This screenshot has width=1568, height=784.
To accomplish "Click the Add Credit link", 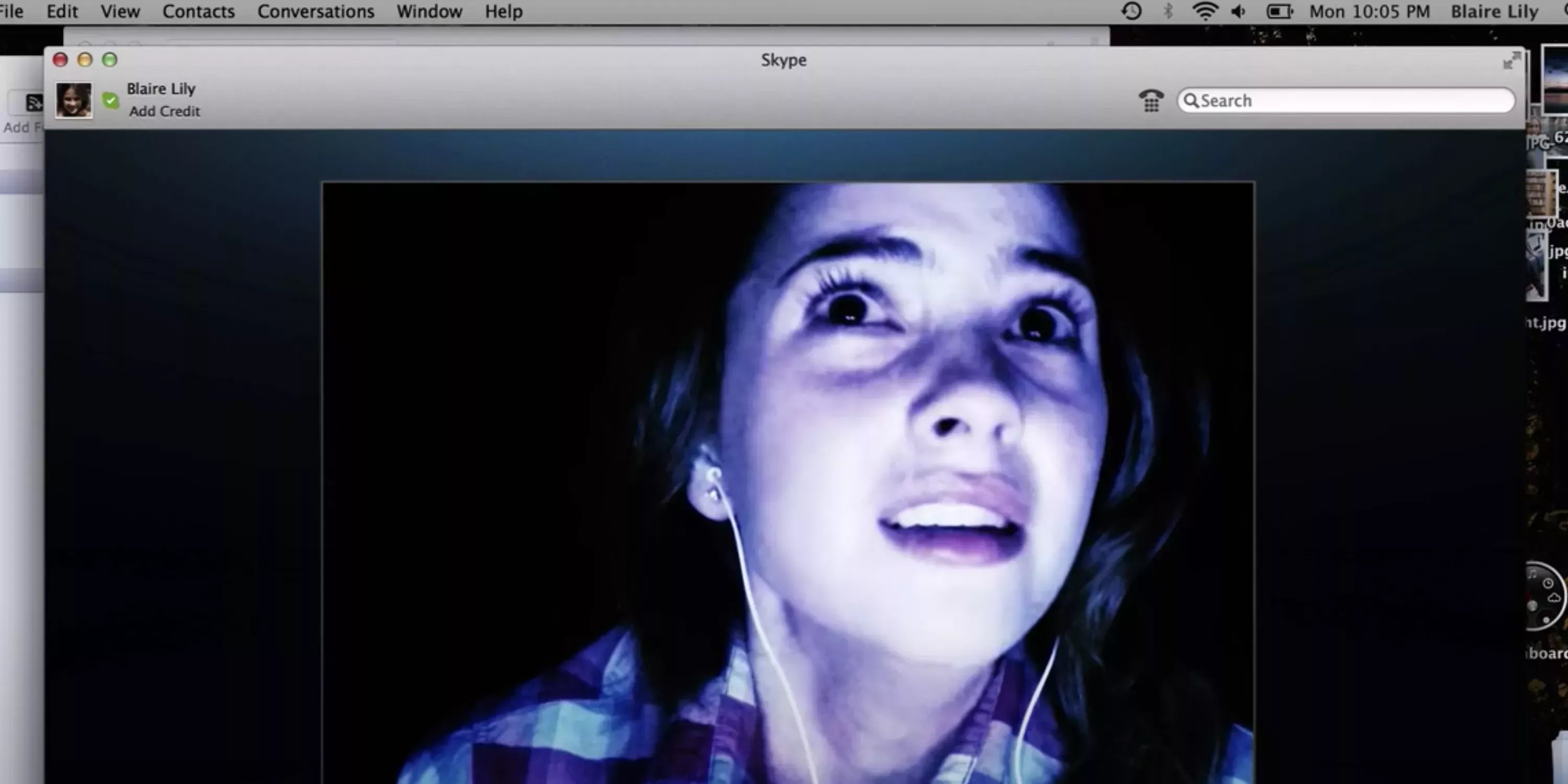I will pyautogui.click(x=164, y=111).
